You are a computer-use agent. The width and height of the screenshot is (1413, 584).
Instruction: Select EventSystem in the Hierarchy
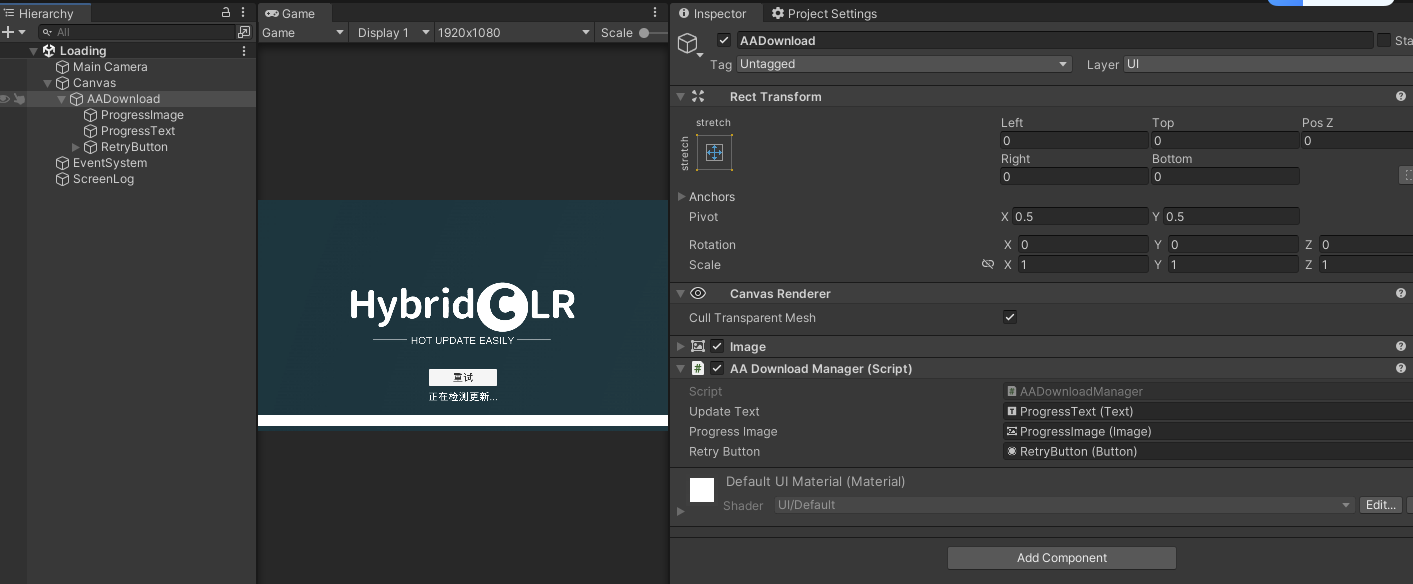click(x=110, y=163)
